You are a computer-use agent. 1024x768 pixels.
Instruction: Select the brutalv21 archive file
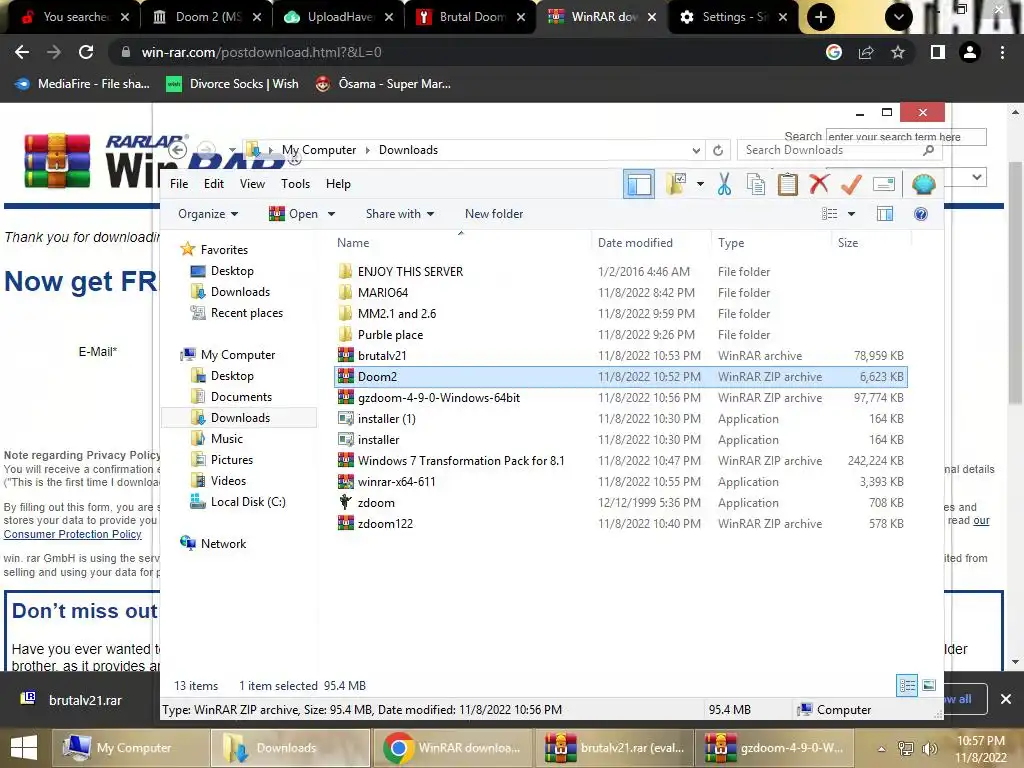(x=620, y=356)
